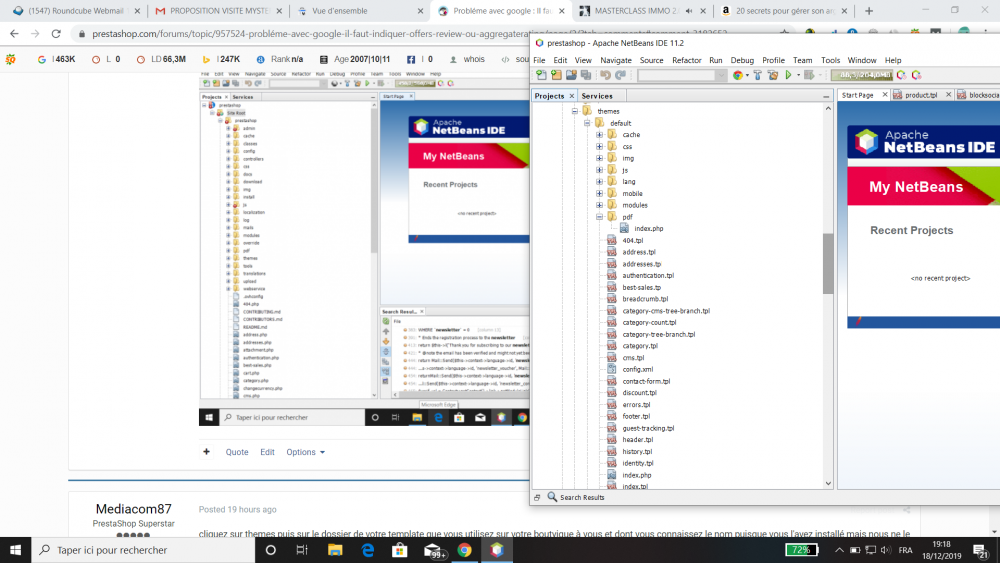Select category.tpl file in the tree
Viewport: 1000px width, 563px height.
(x=640, y=346)
